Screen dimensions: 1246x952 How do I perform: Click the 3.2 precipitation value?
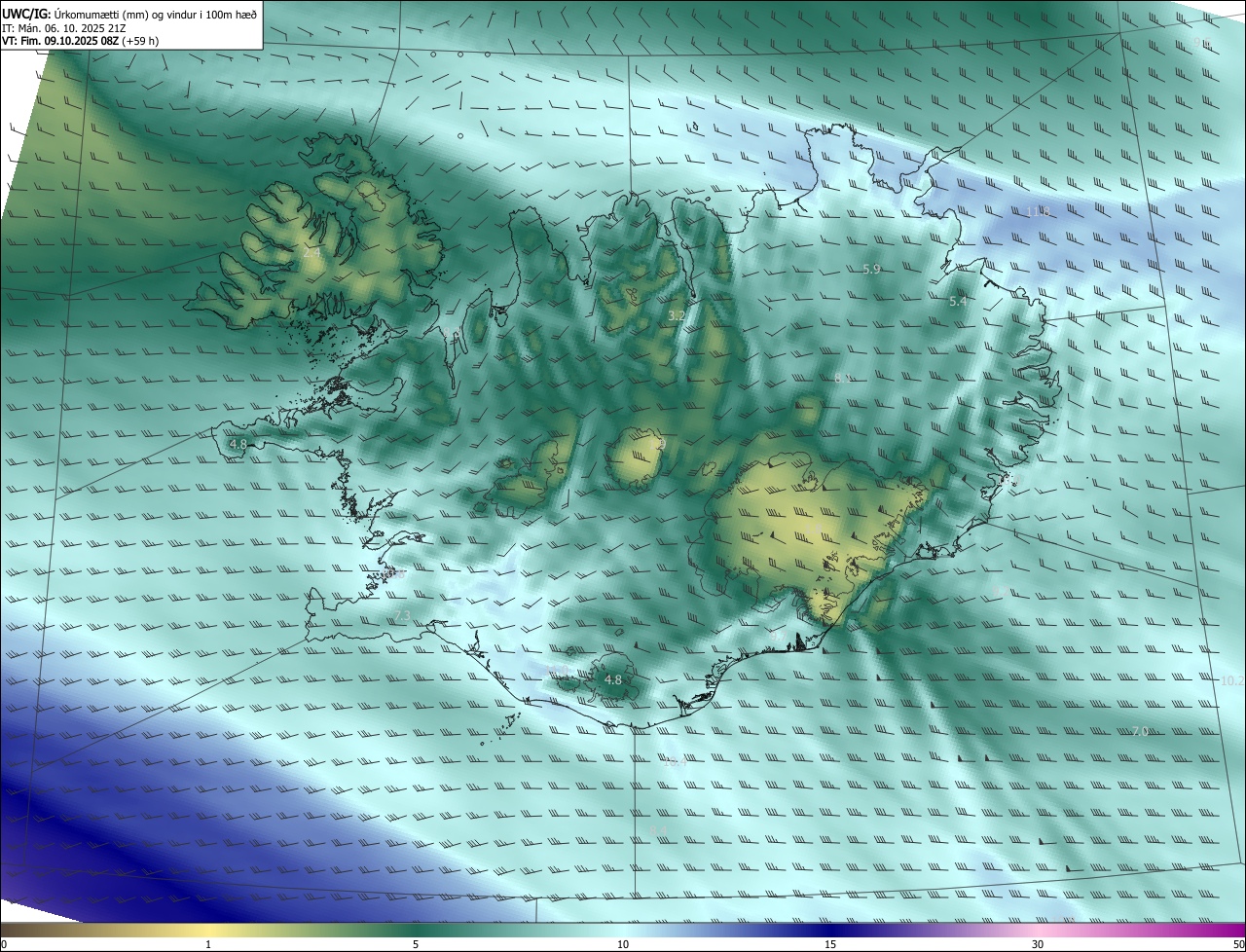[677, 315]
